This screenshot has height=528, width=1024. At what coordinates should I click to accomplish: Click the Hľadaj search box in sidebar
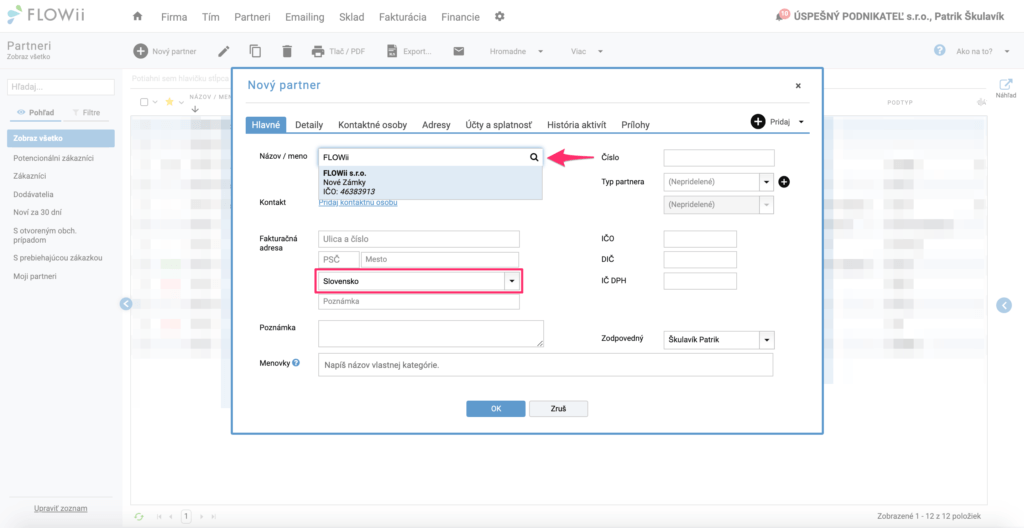coord(61,87)
